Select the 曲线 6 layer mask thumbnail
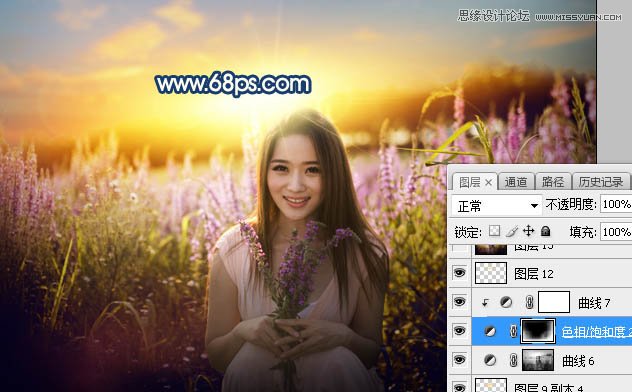This screenshot has width=632, height=392. (538, 360)
